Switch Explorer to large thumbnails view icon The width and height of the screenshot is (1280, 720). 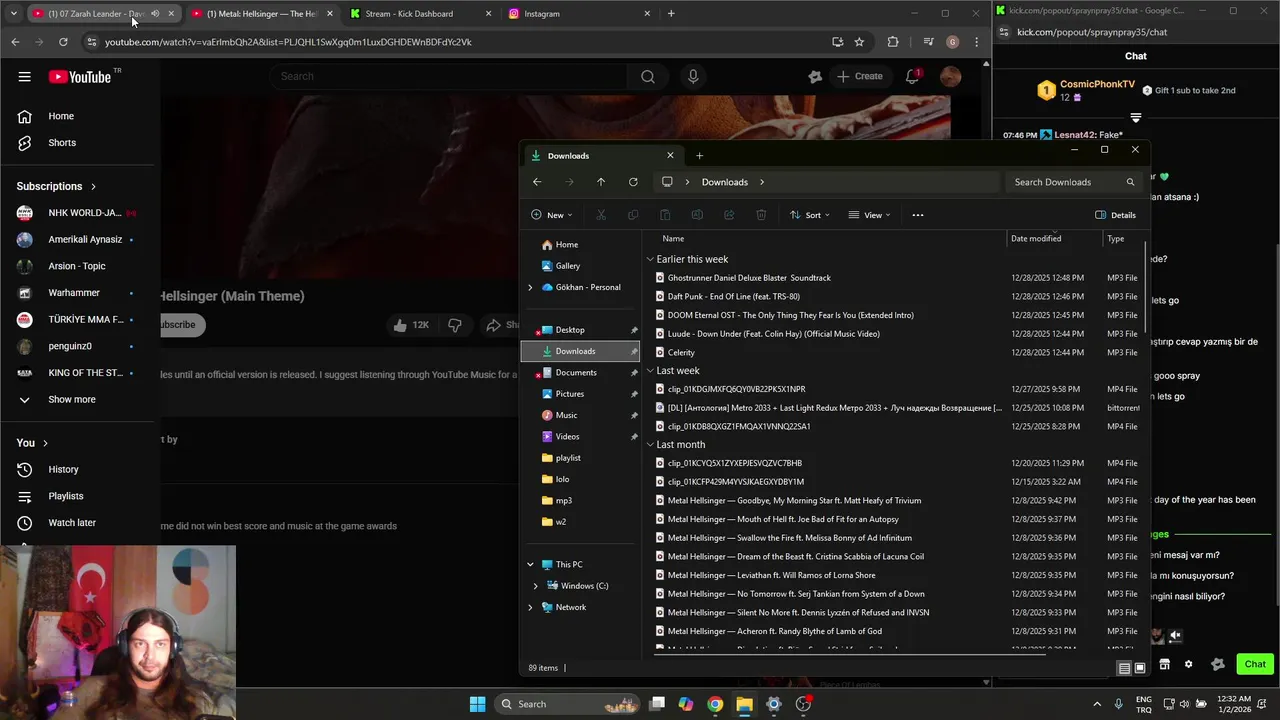click(1139, 668)
